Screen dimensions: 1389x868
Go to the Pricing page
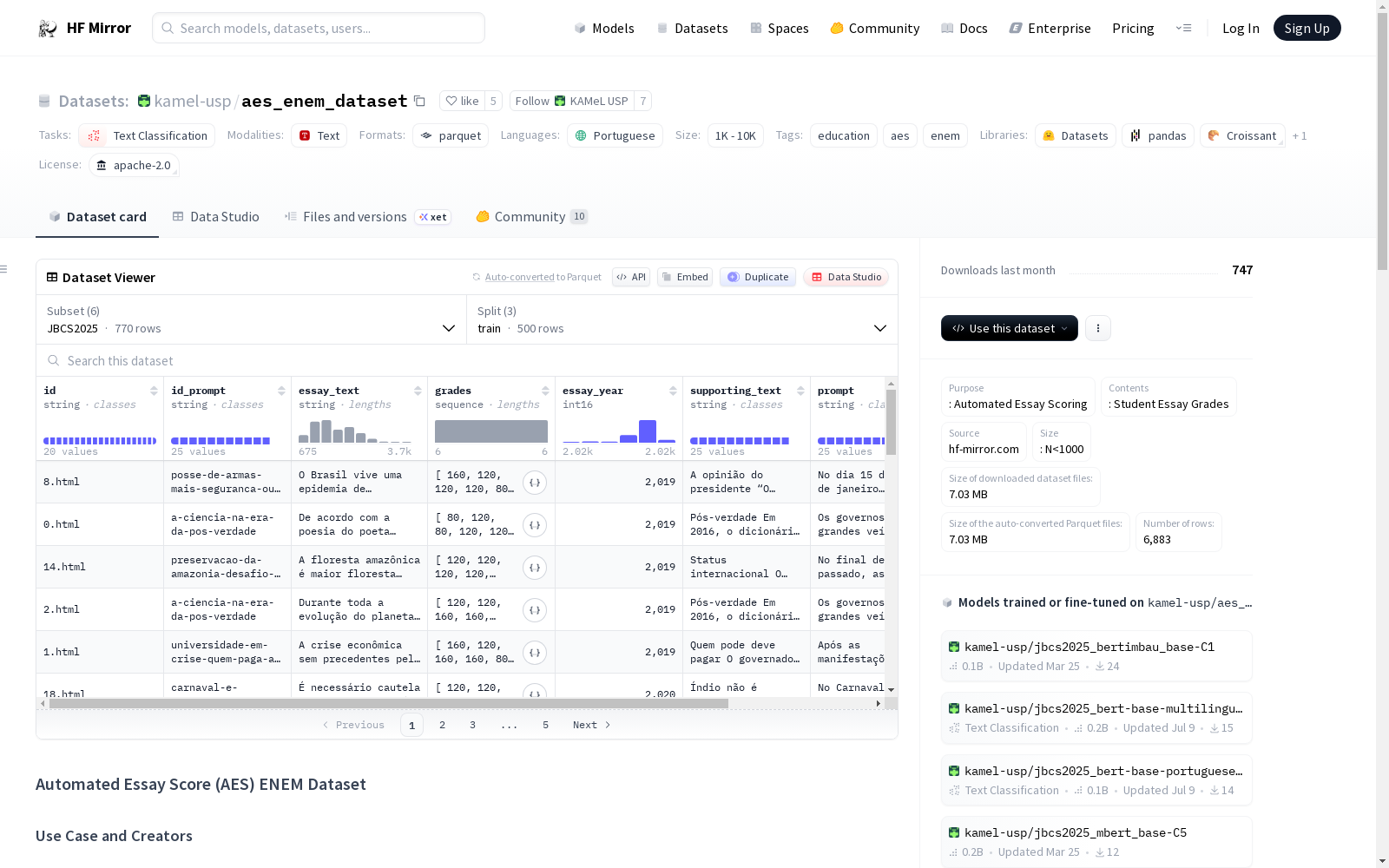tap(1133, 28)
